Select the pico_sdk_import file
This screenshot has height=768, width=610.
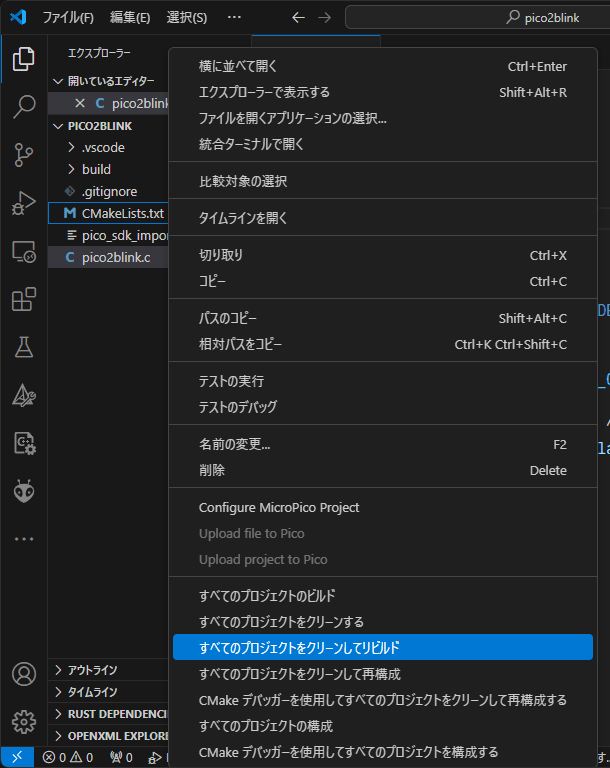point(108,236)
